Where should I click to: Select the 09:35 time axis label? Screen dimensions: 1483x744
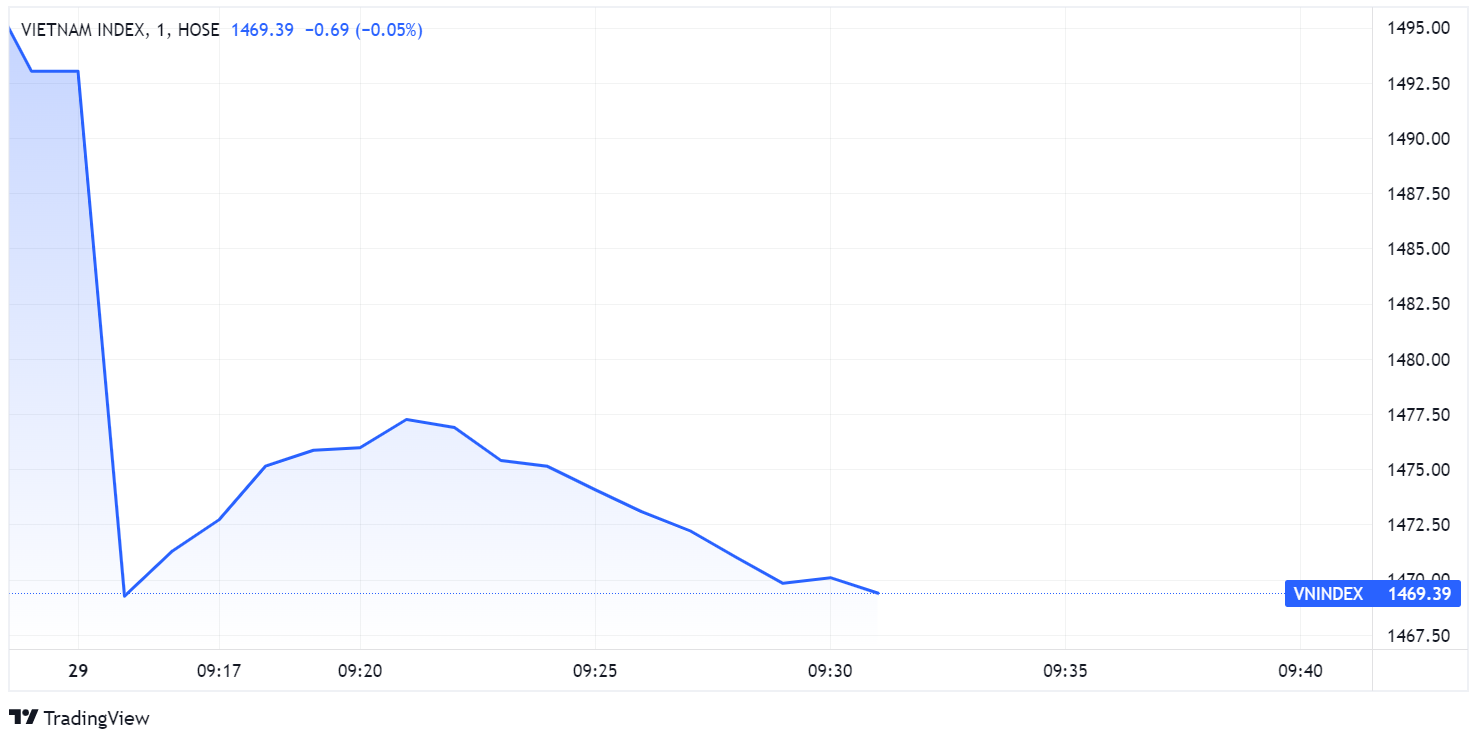point(1065,671)
